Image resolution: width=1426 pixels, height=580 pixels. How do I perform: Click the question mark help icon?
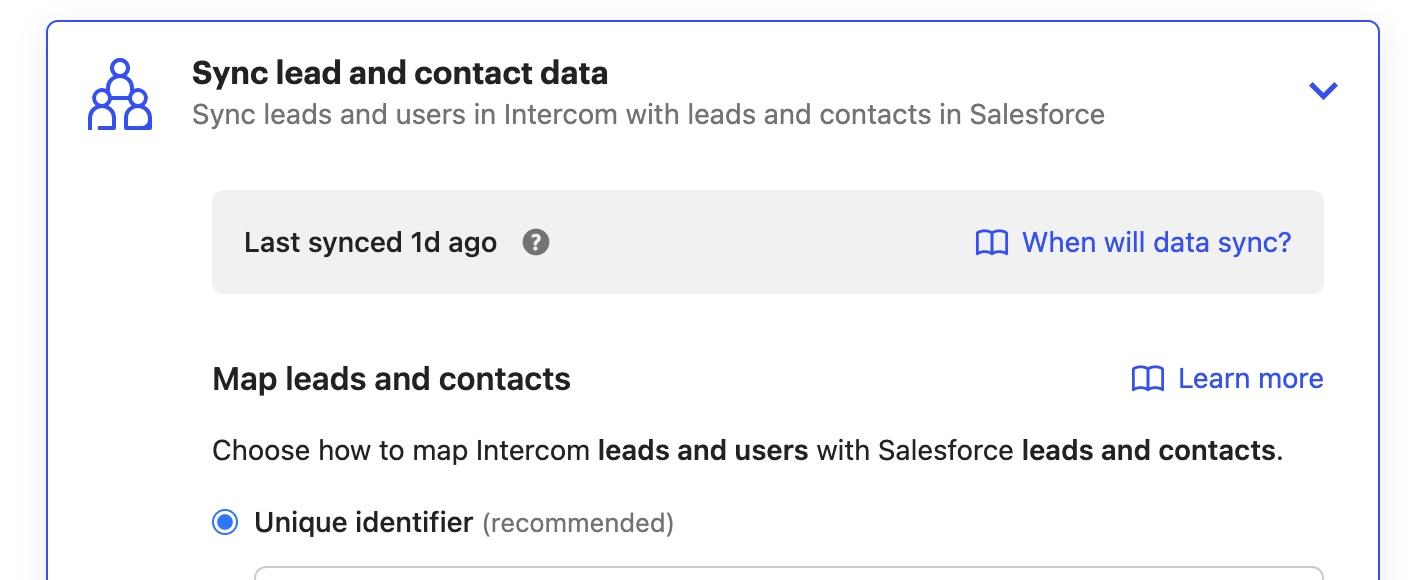pos(536,242)
